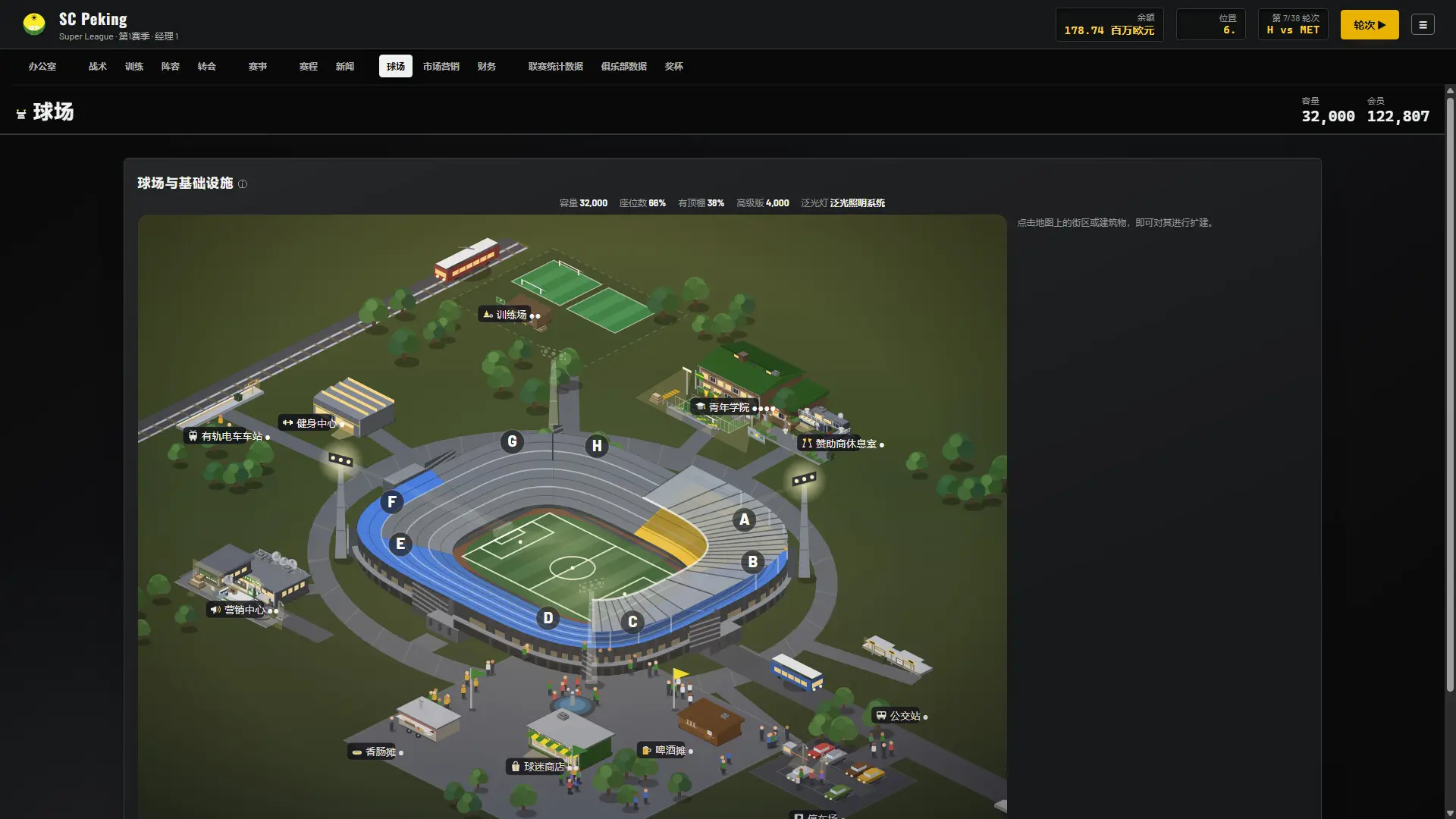
Task: Select the 公交站 bus stop label
Action: [x=901, y=716]
